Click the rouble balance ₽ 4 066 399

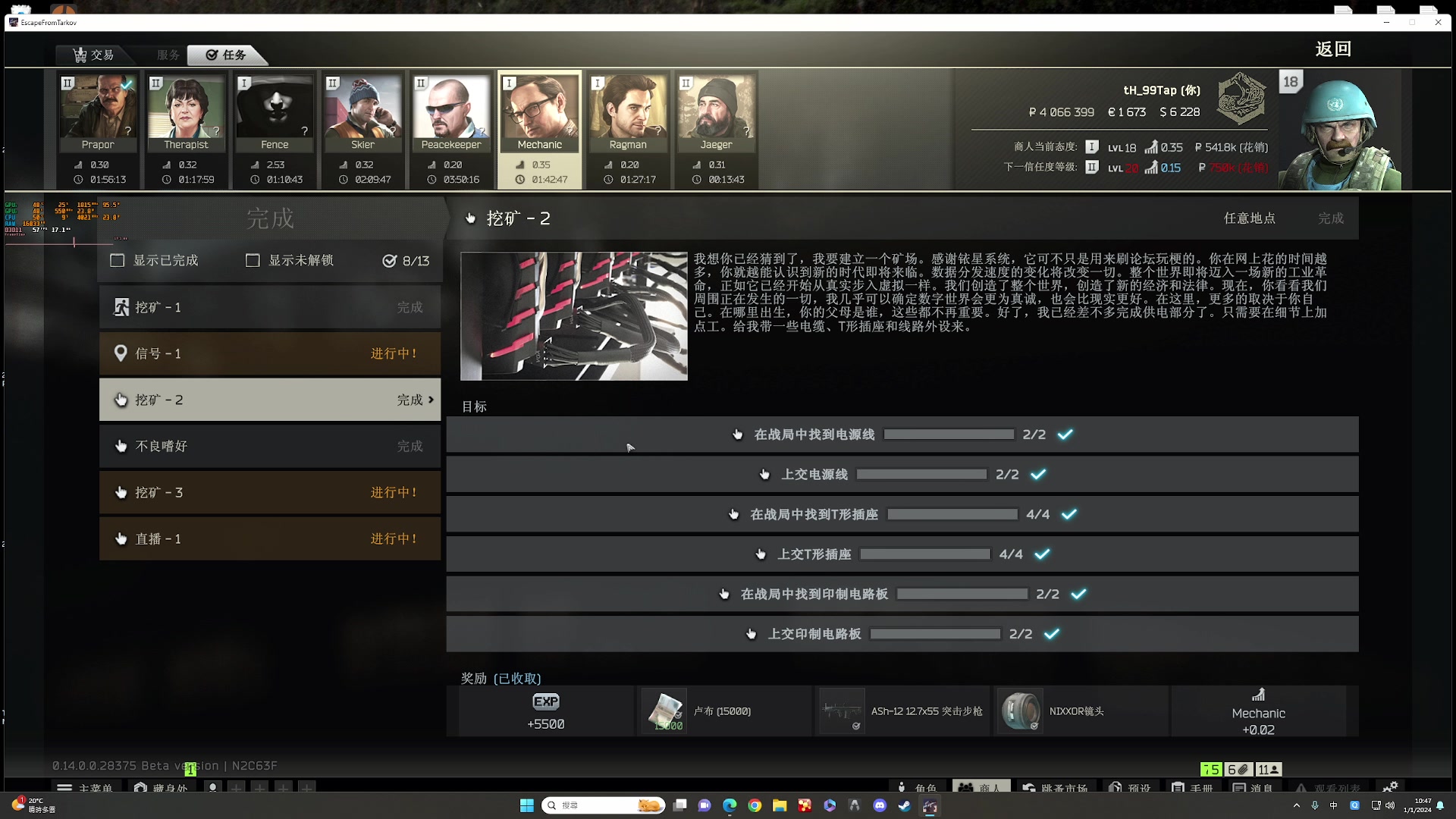pyautogui.click(x=1061, y=112)
